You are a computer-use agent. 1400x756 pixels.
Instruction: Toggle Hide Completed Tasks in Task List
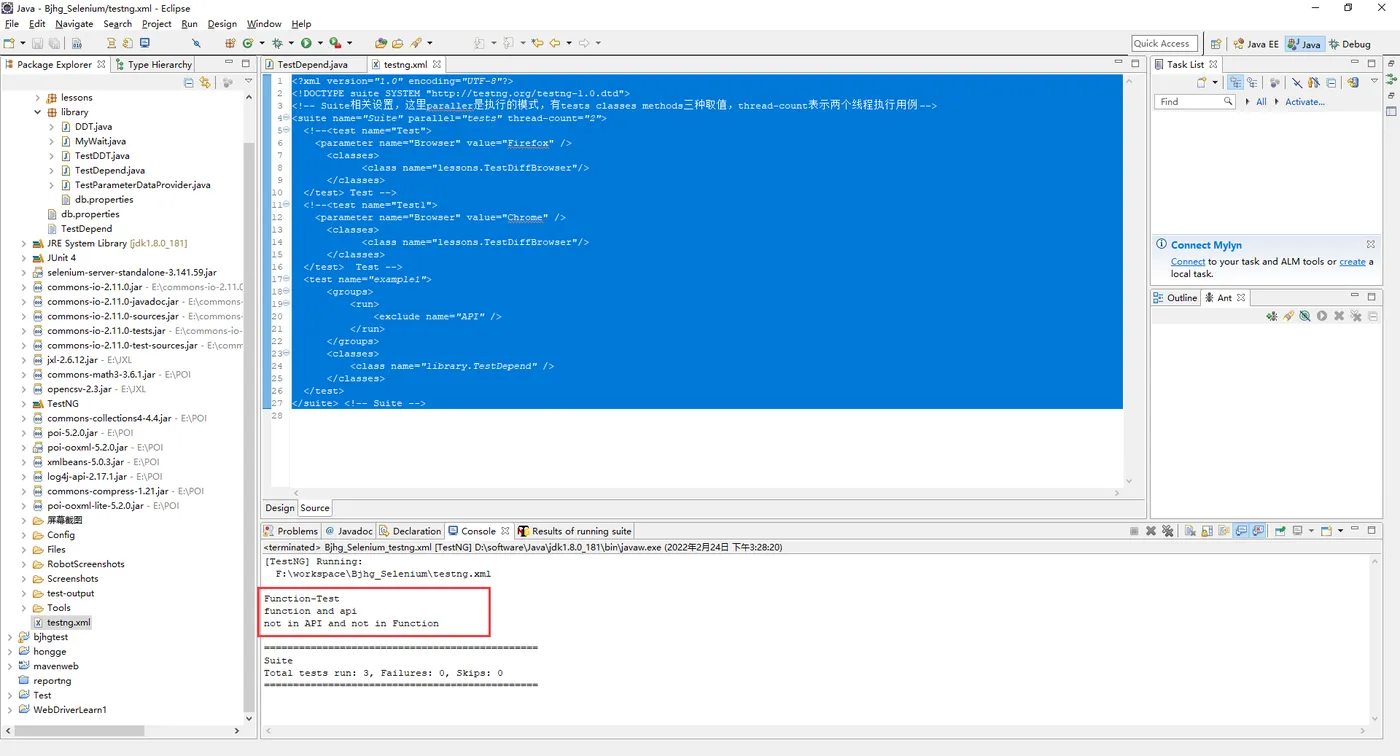[x=1297, y=83]
